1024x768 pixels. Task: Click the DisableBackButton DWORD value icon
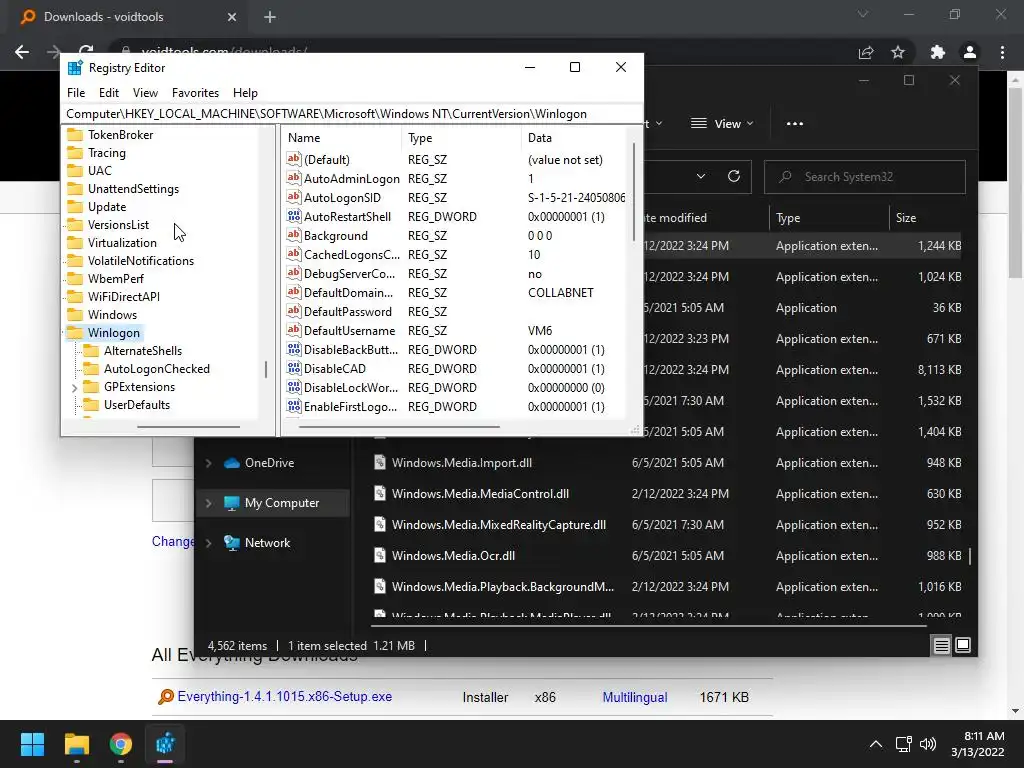[294, 349]
